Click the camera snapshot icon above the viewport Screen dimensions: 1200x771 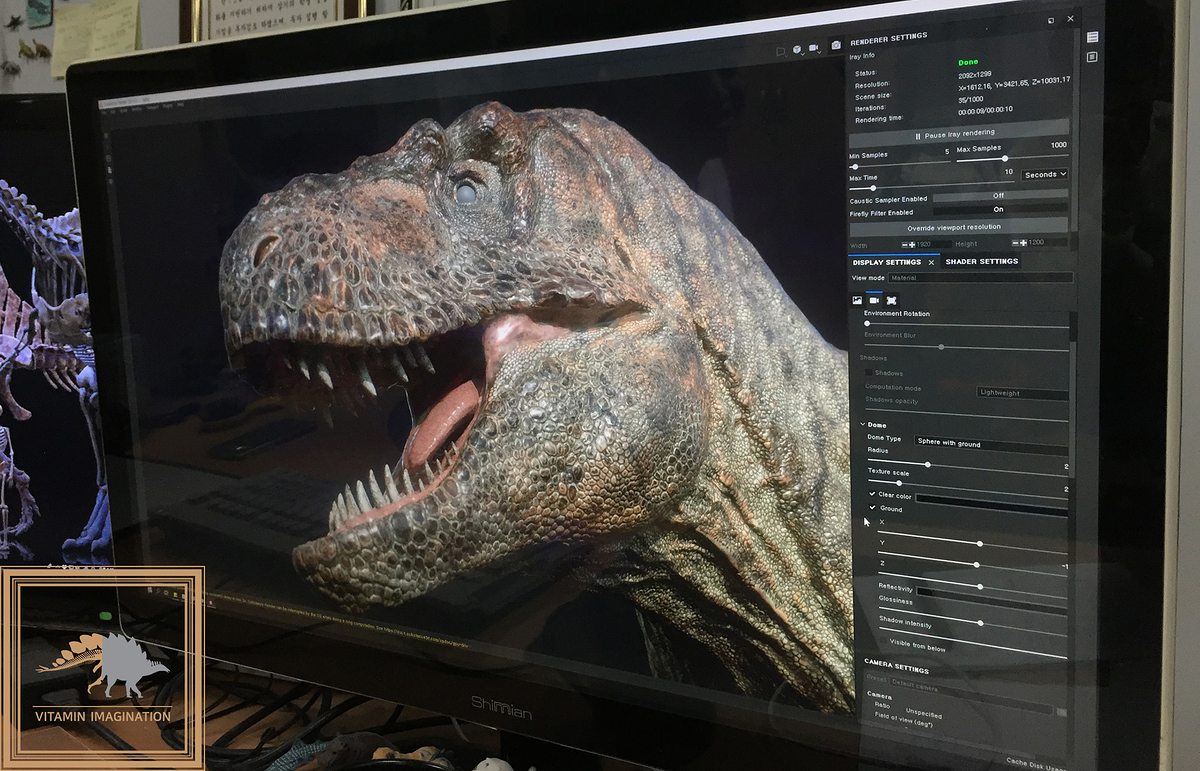click(836, 46)
